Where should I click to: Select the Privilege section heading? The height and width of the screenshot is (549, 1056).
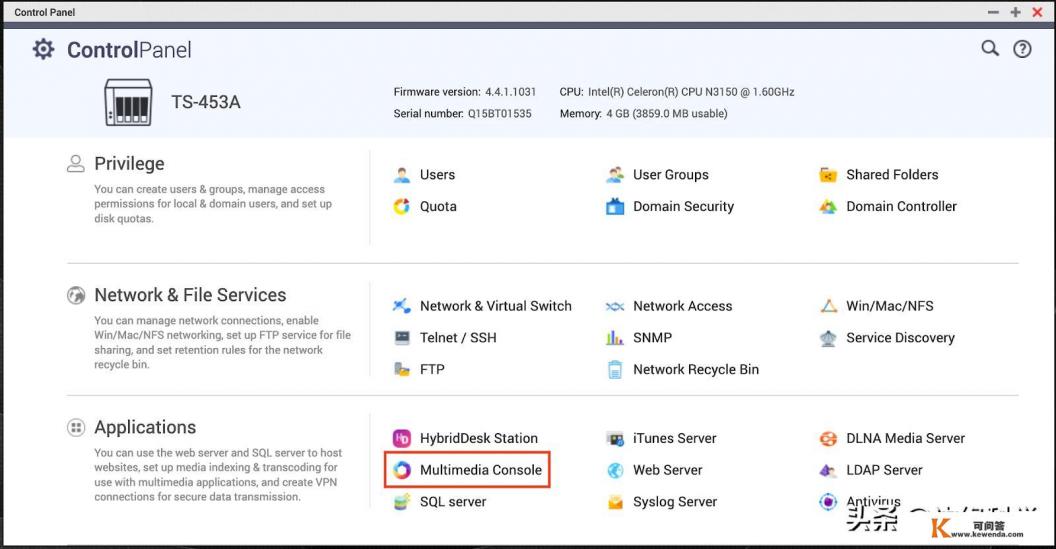pyautogui.click(x=129, y=164)
